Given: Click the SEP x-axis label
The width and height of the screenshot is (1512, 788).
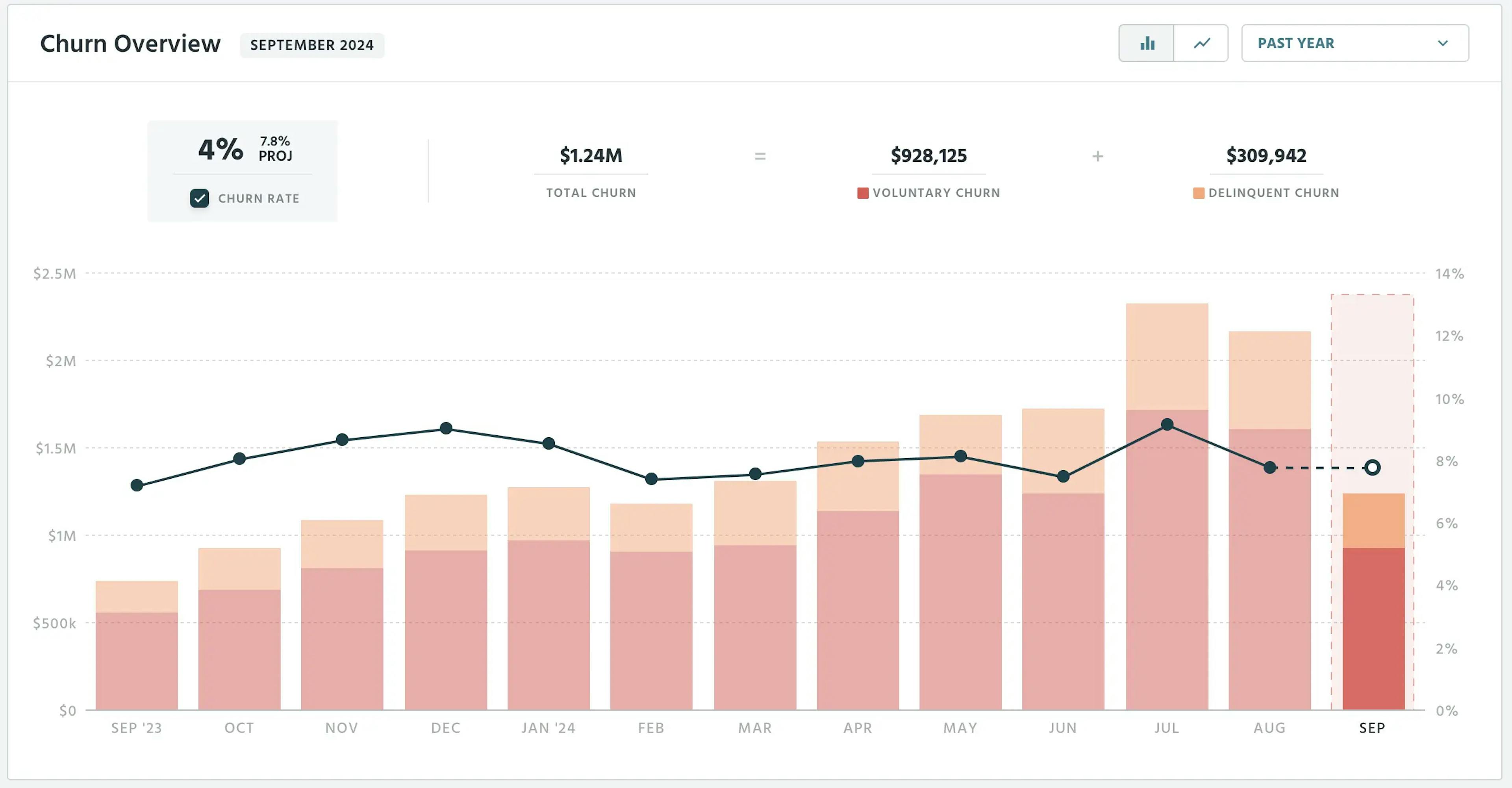Looking at the screenshot, I should (x=1372, y=728).
